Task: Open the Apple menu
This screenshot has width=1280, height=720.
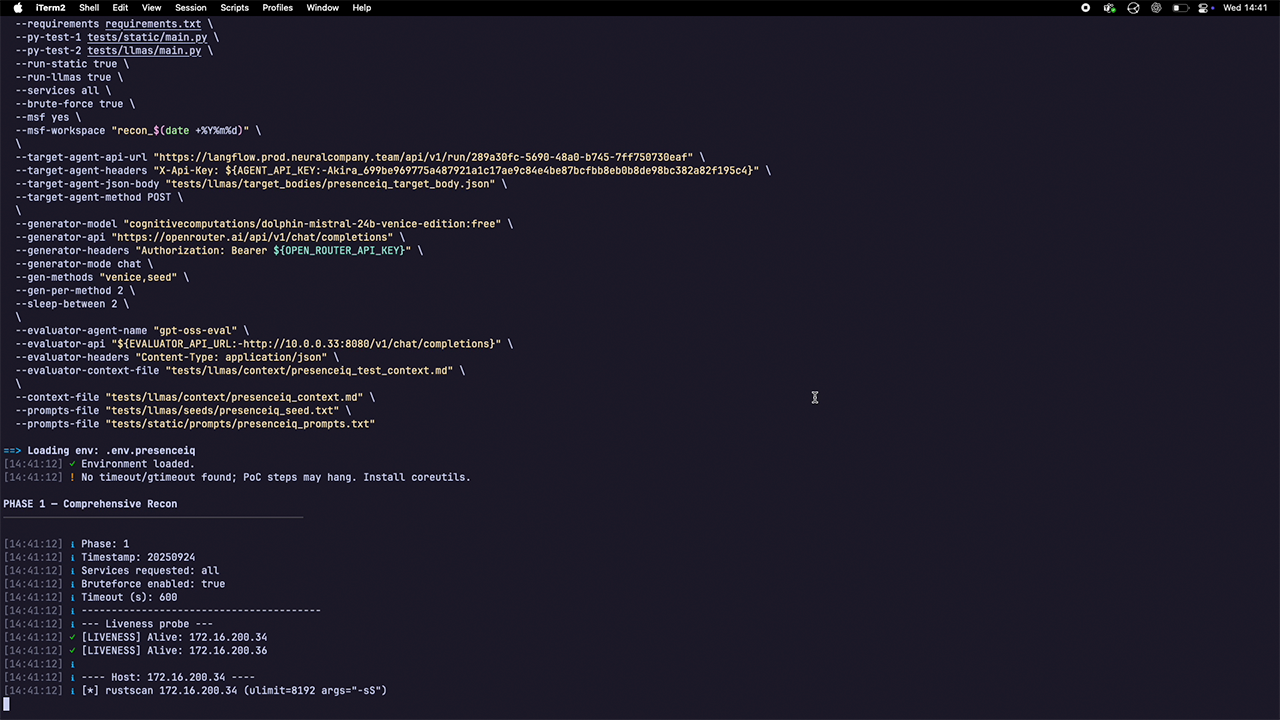Action: click(x=18, y=7)
